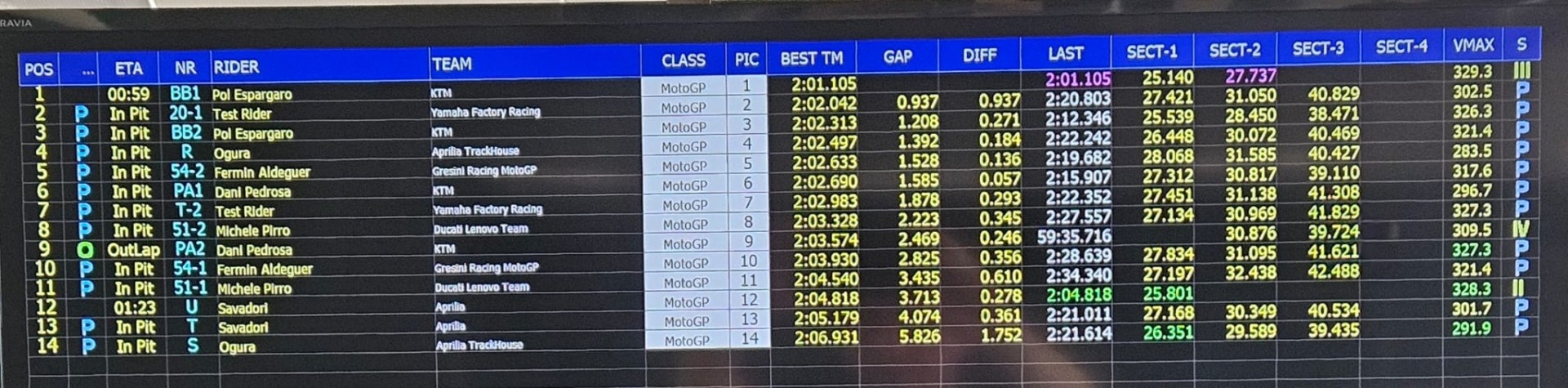The width and height of the screenshot is (1568, 388).
Task: Select Pol Espargaro rider name in row 1
Action: (x=252, y=95)
